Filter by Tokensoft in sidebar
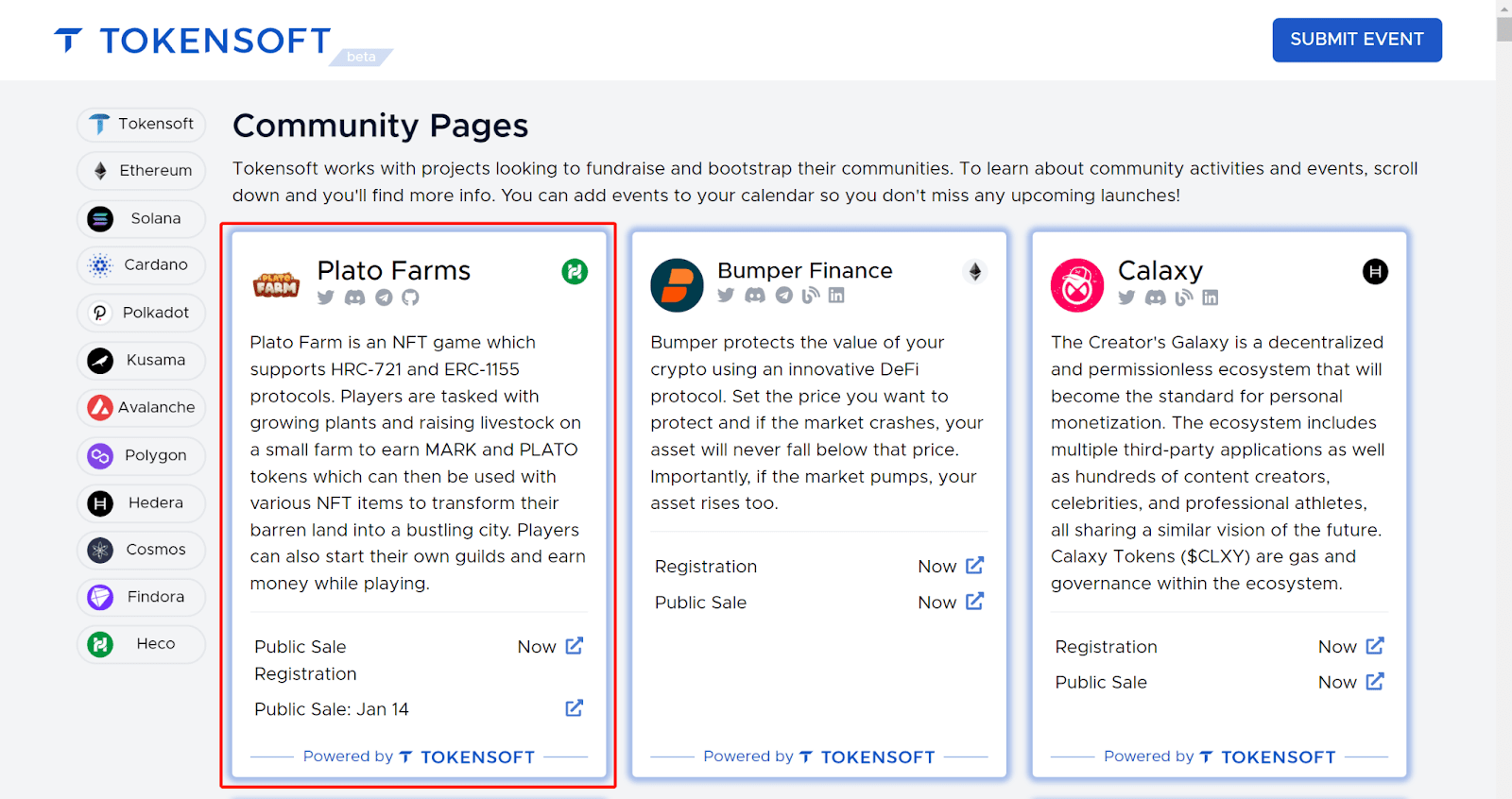The height and width of the screenshot is (799, 1512). (x=142, y=125)
